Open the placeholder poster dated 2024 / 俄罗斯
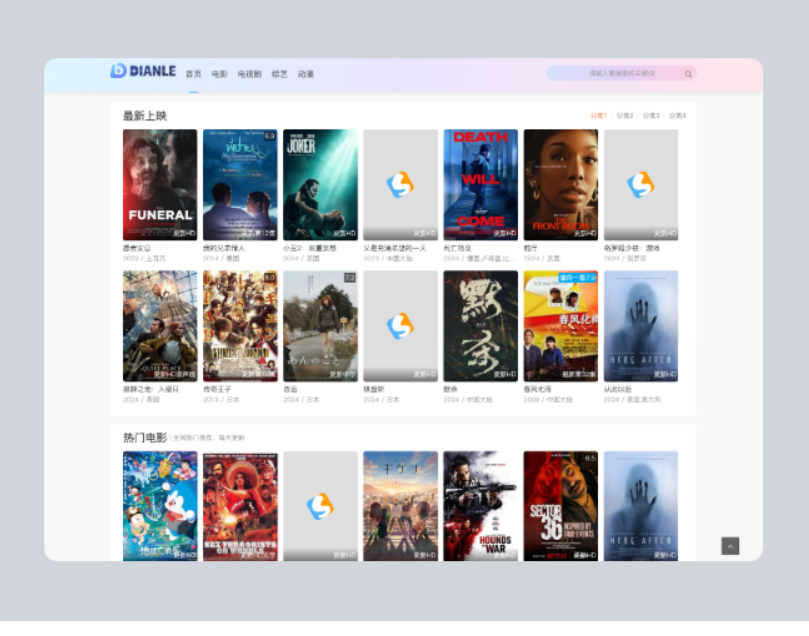This screenshot has width=809, height=636. (641, 185)
